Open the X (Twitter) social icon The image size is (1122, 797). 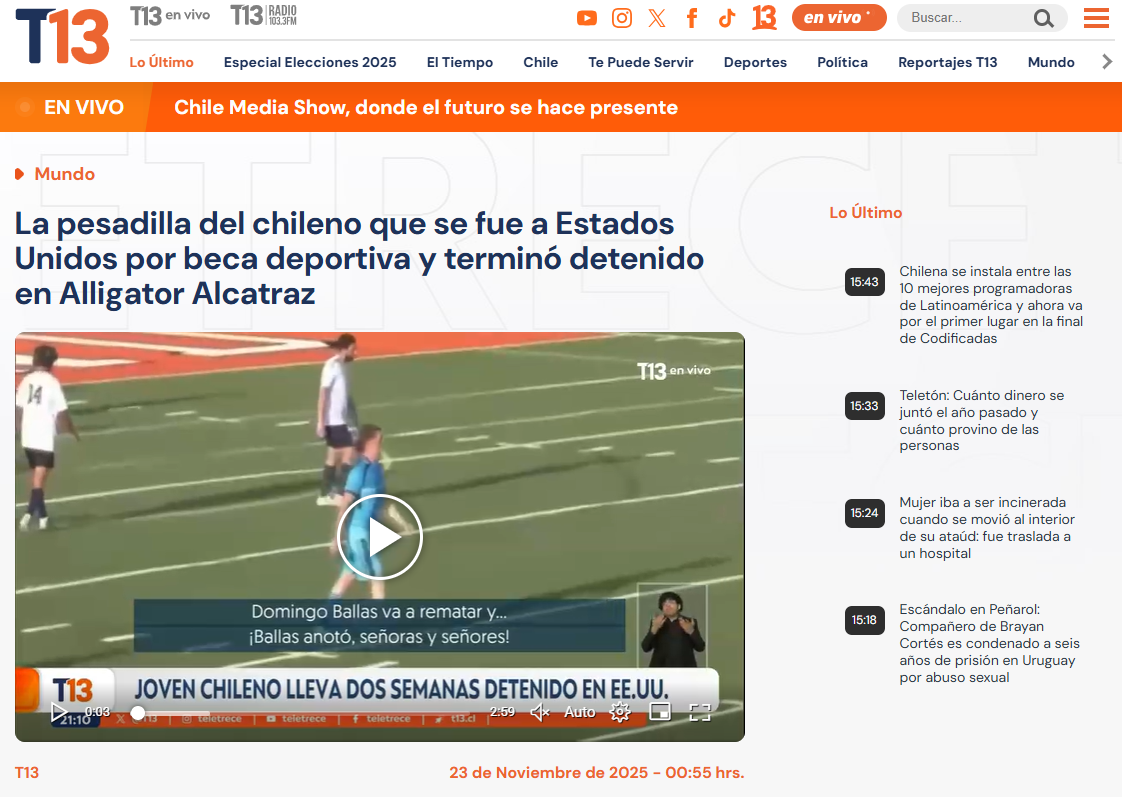657,18
